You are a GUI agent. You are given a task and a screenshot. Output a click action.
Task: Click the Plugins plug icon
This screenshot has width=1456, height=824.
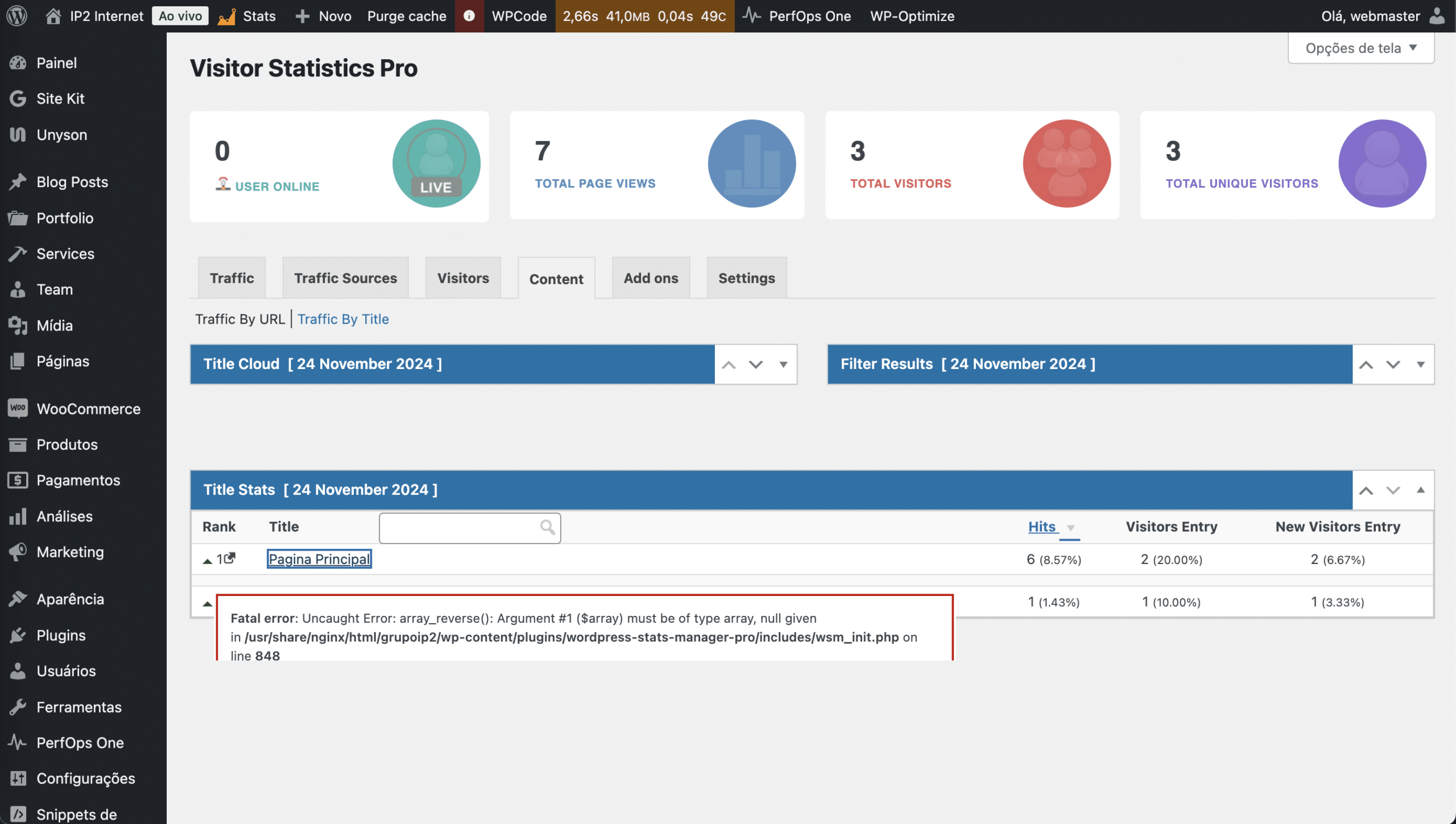click(18, 635)
